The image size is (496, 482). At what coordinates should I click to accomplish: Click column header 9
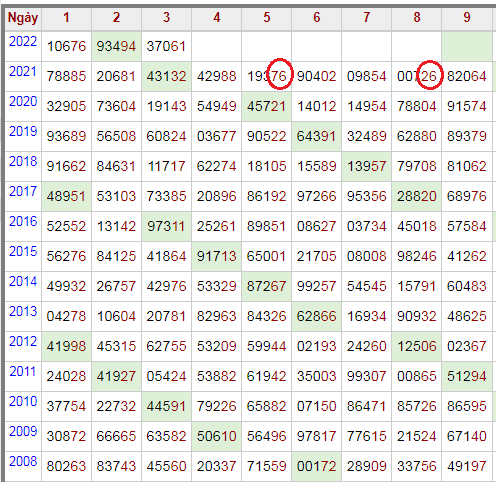[x=467, y=18]
